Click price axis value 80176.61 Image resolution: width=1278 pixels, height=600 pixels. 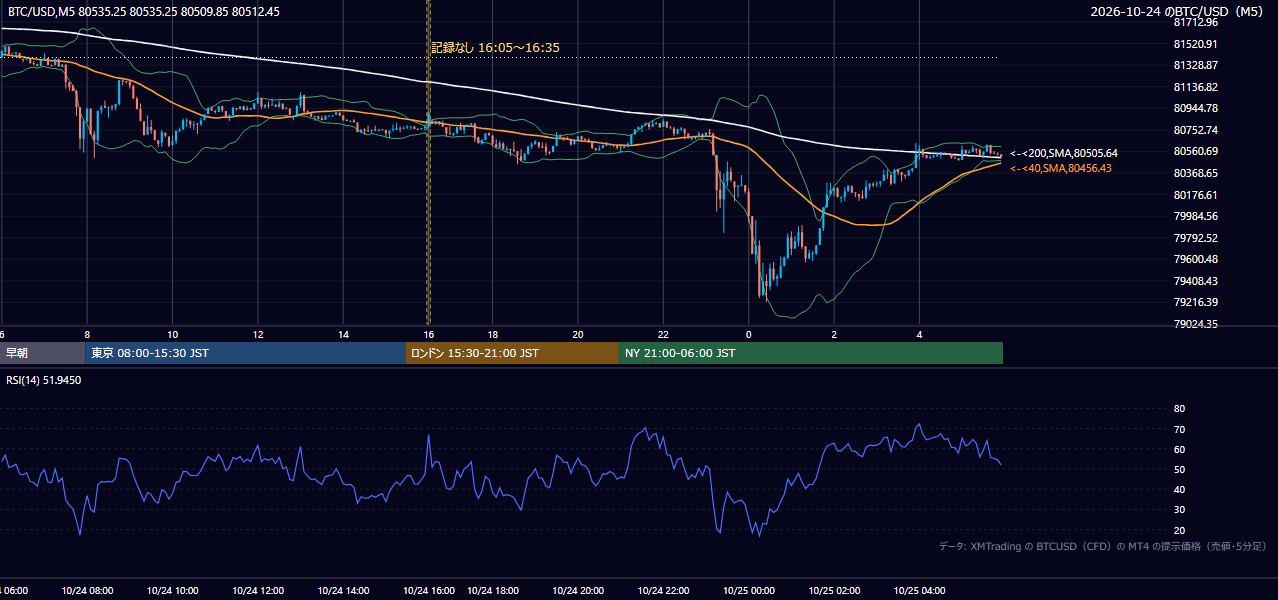[x=1195, y=195]
